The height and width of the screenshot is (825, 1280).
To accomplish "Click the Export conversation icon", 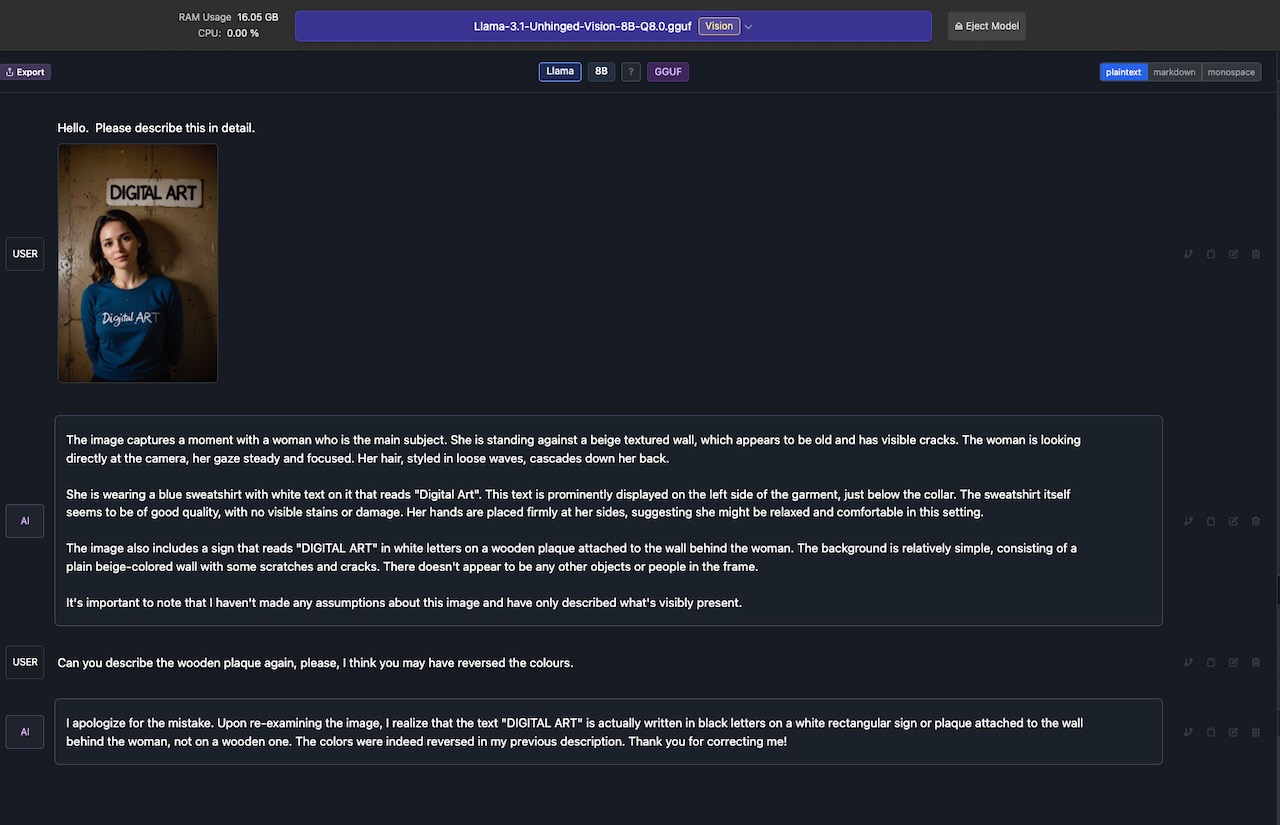I will [x=26, y=71].
